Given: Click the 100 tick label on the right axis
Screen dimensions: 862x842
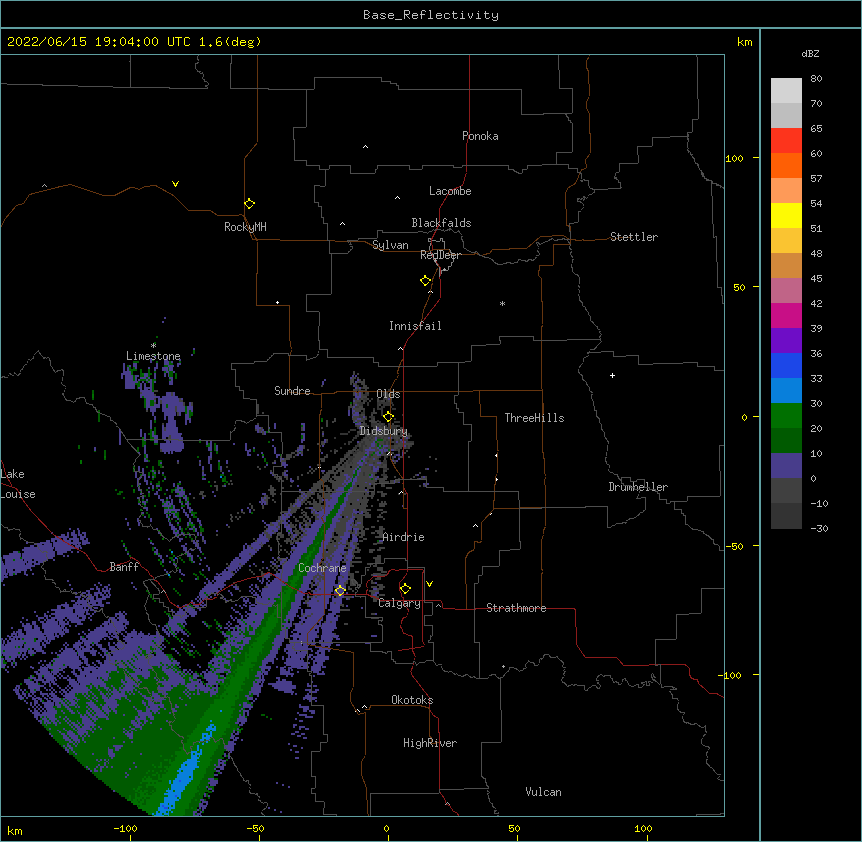Looking at the screenshot, I should pos(734,158).
